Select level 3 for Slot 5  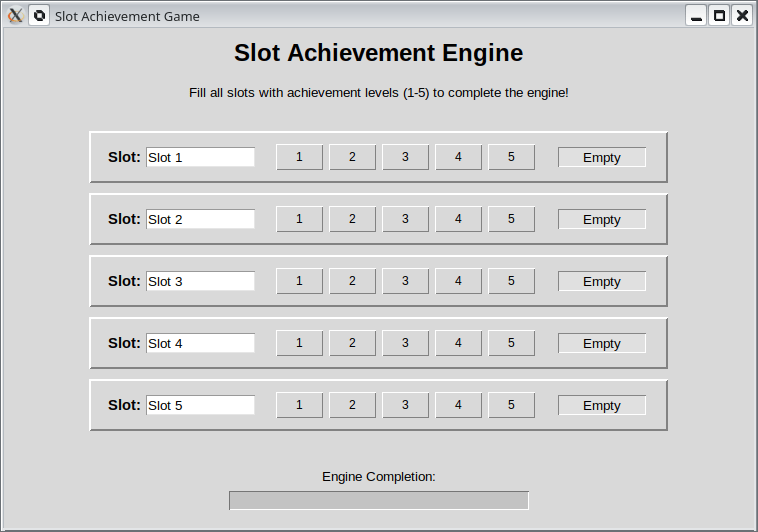pyautogui.click(x=405, y=405)
